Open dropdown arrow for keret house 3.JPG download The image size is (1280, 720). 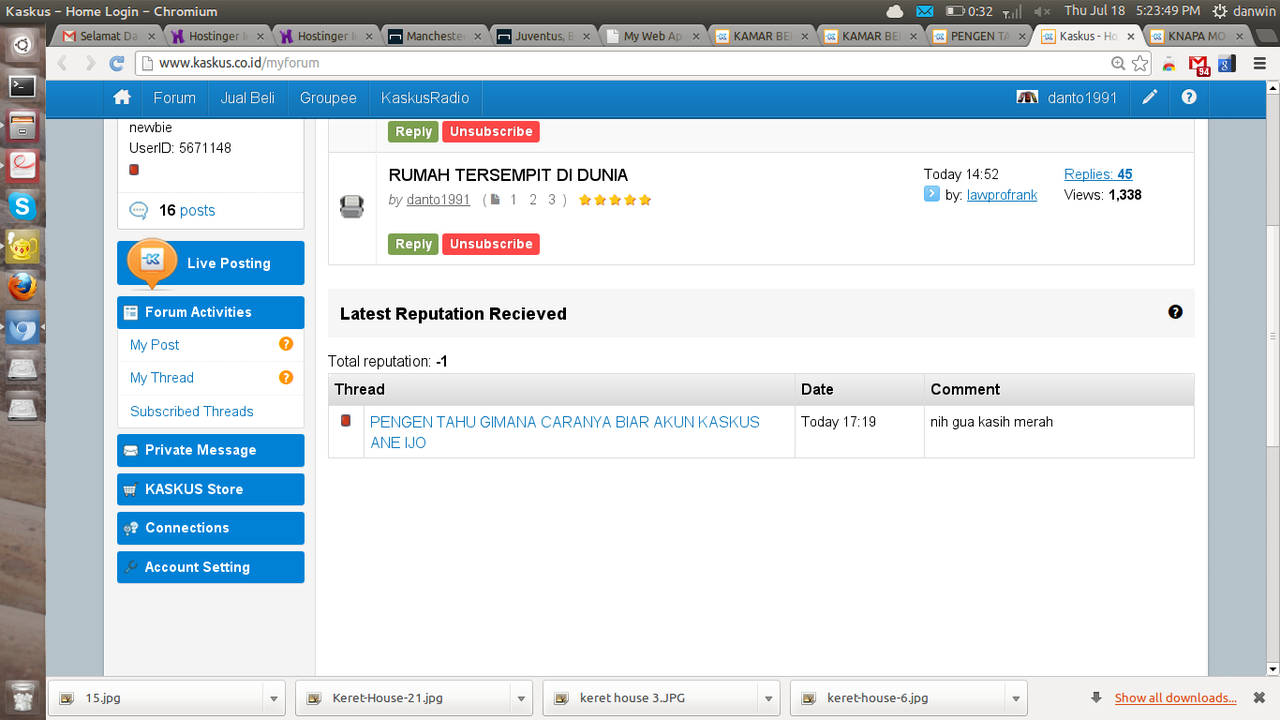tap(768, 698)
